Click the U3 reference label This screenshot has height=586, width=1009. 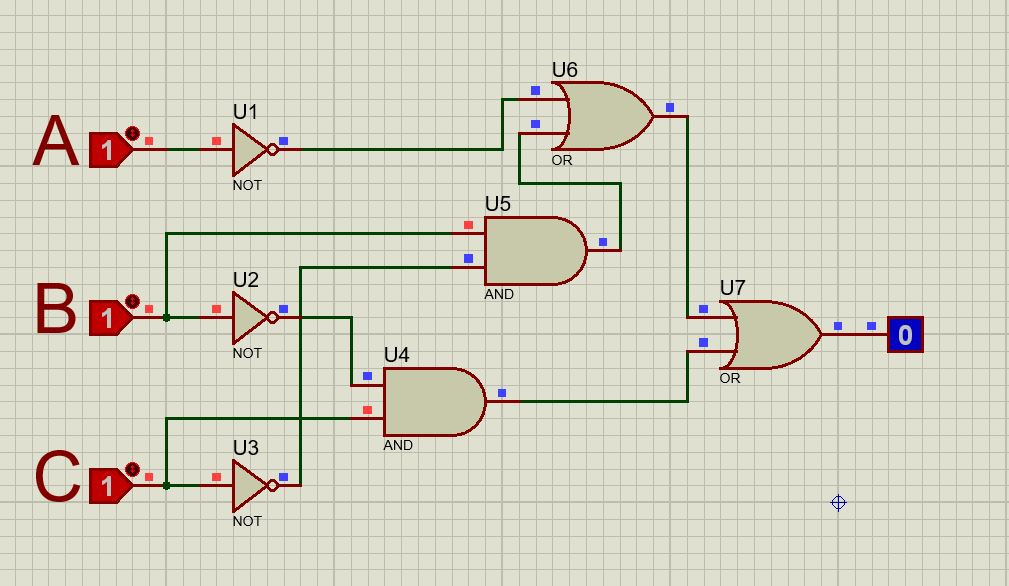point(245,448)
